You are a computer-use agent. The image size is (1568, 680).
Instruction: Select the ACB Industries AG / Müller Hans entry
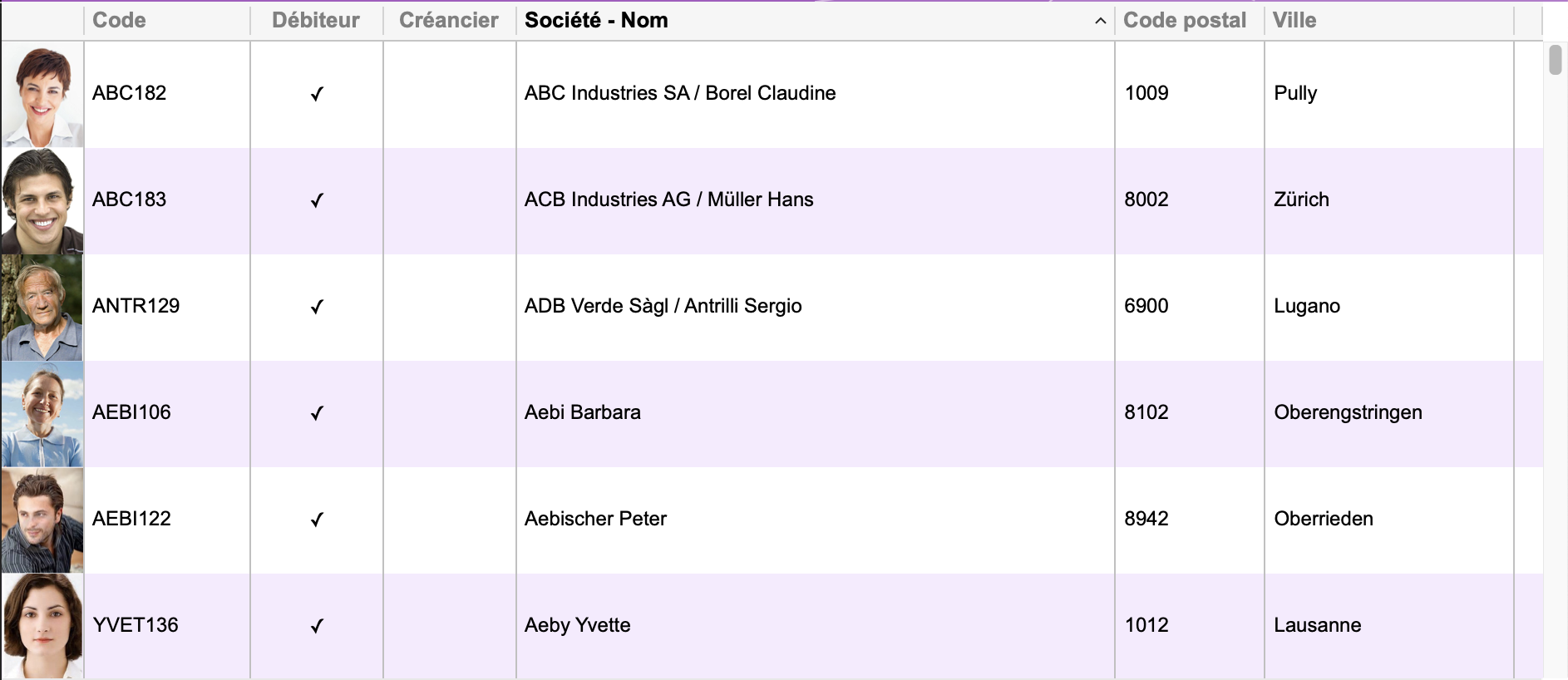[668, 200]
